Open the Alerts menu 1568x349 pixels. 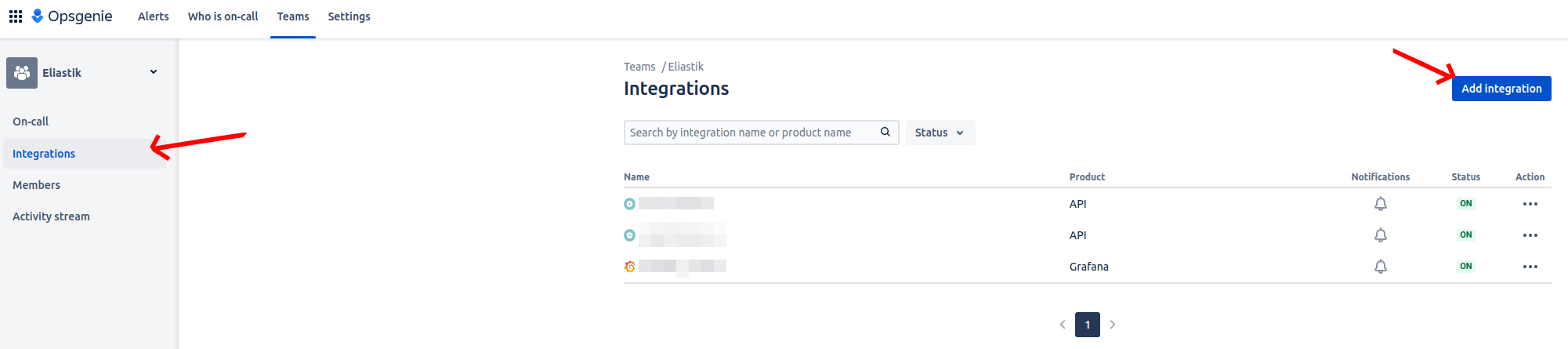coord(154,16)
